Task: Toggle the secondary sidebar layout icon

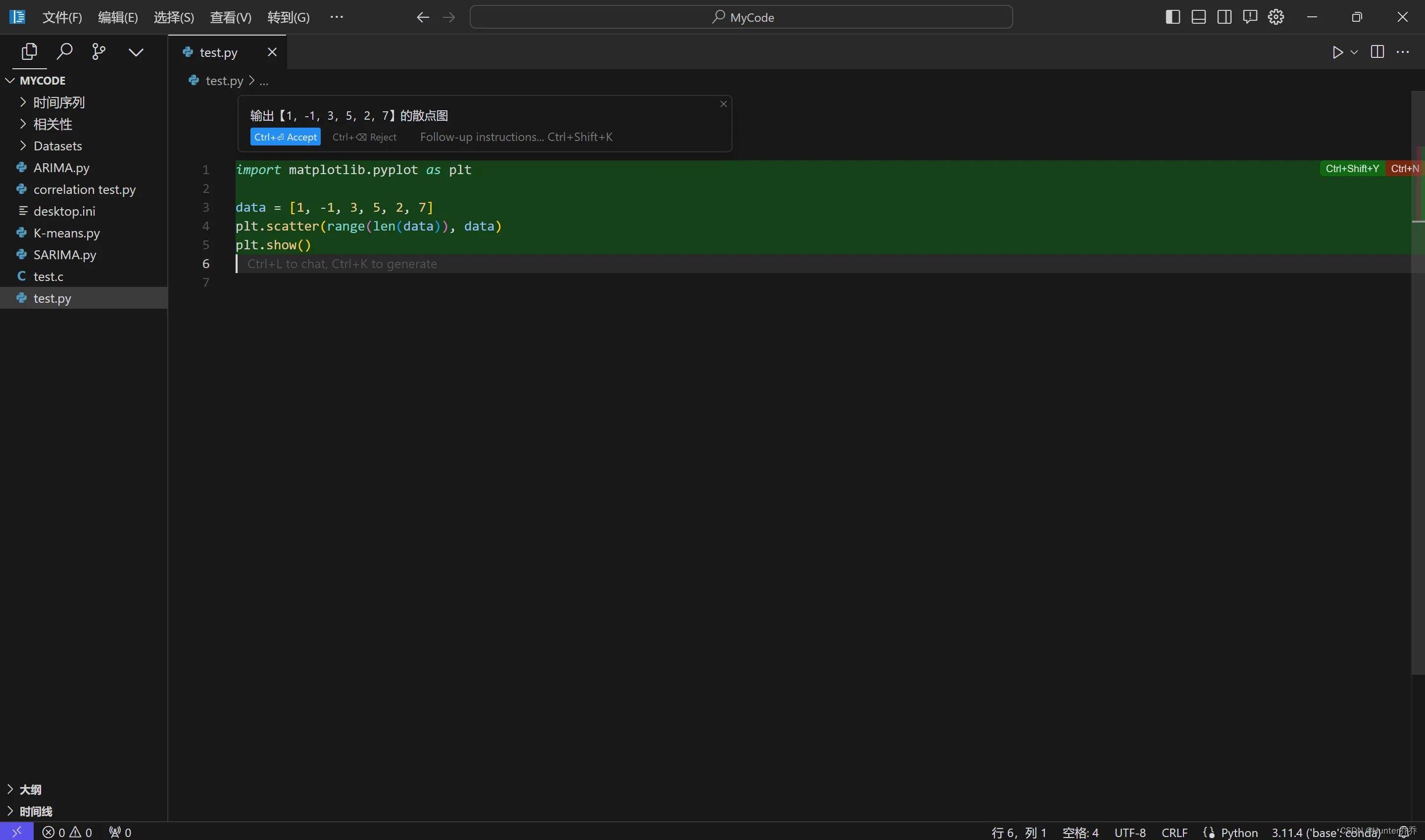Action: [x=1224, y=17]
